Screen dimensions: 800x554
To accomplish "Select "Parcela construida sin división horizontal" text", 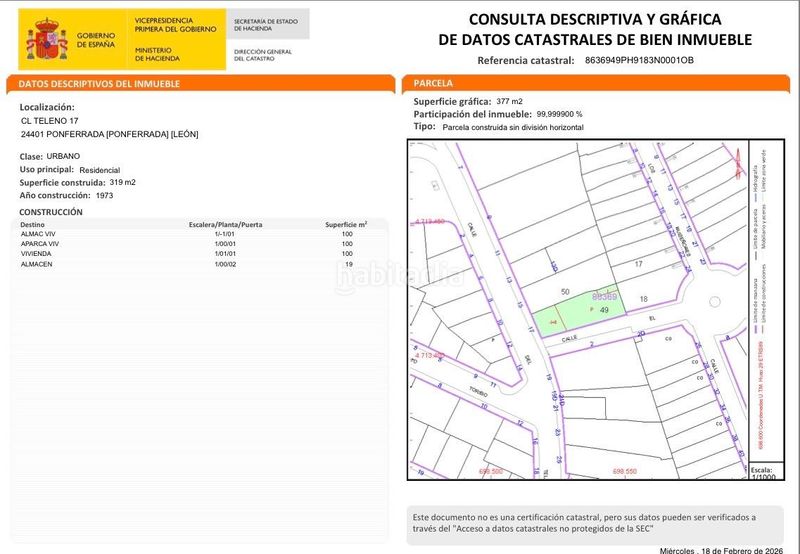I will (x=513, y=128).
